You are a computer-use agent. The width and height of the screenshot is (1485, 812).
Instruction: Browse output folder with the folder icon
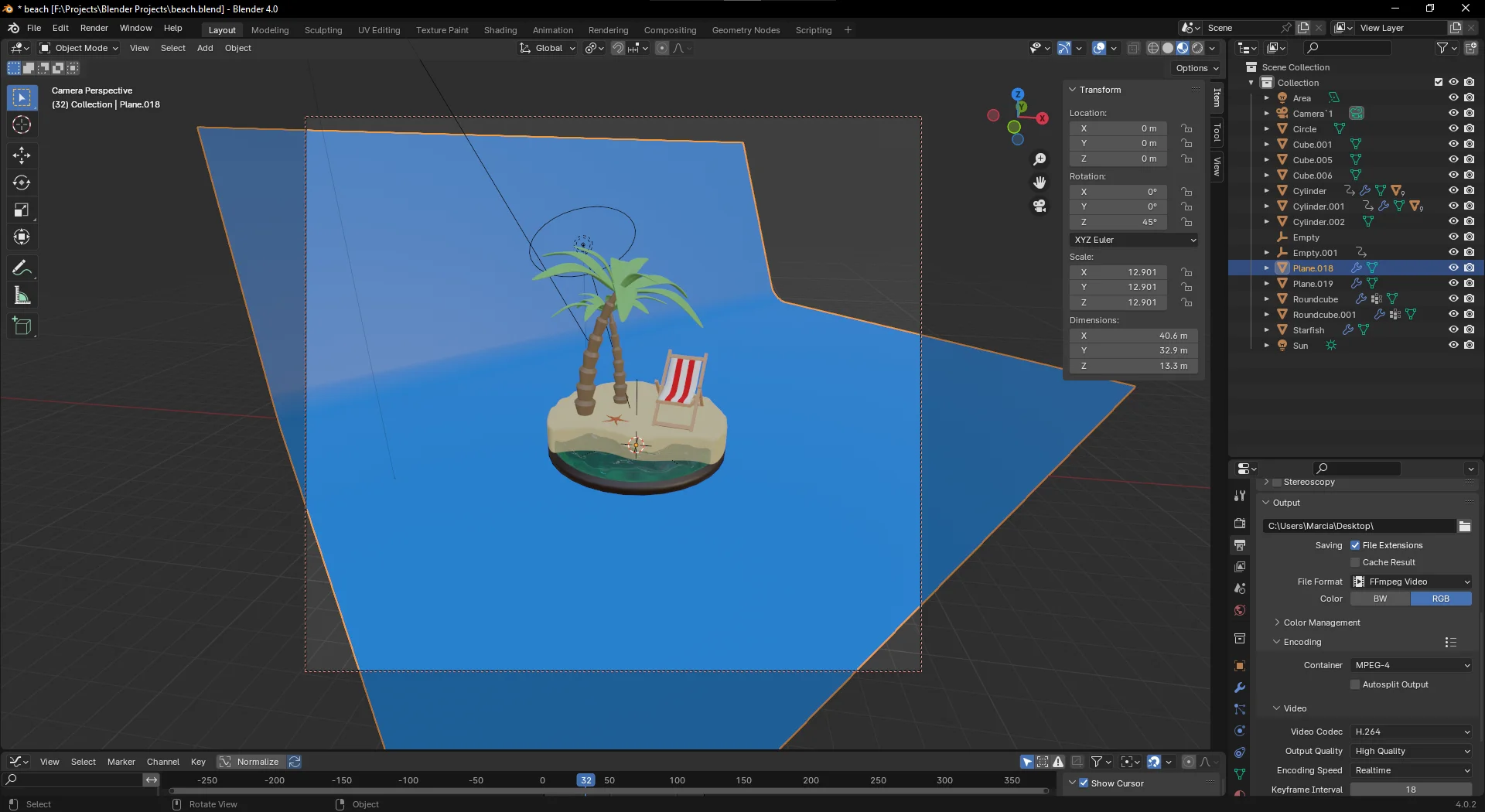pos(1464,526)
